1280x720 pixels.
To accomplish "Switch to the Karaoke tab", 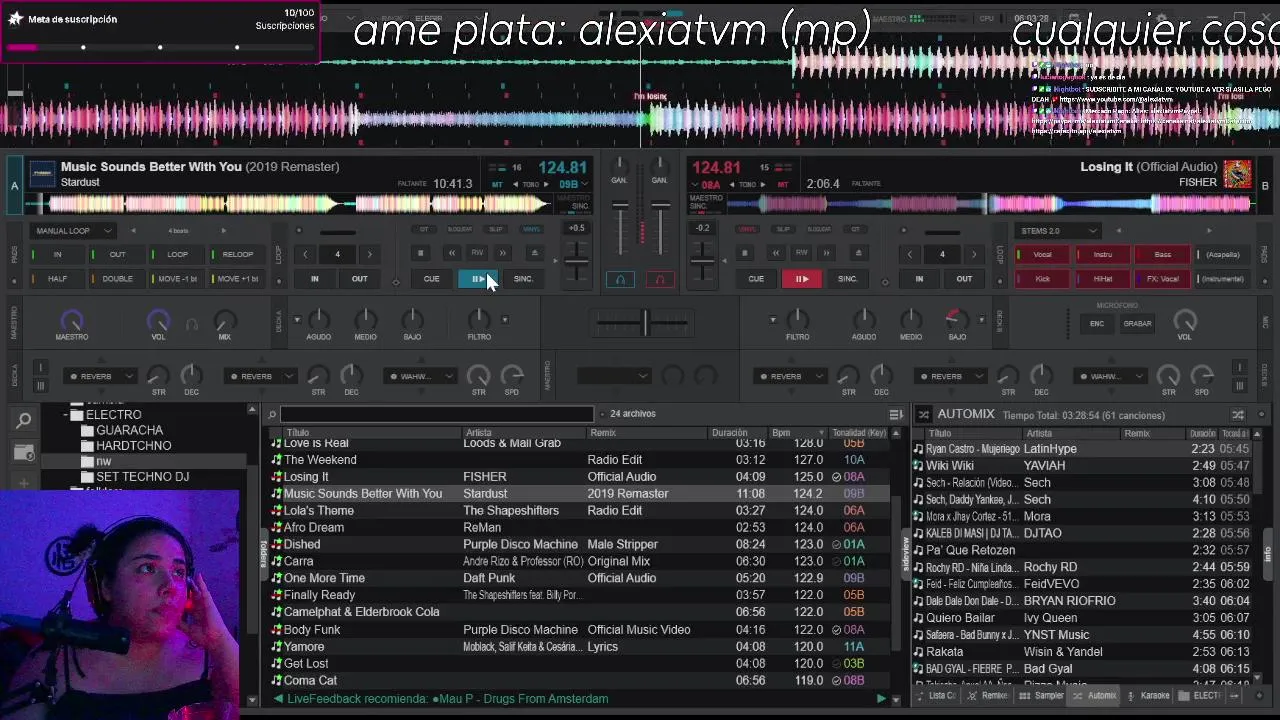I will [x=1148, y=696].
